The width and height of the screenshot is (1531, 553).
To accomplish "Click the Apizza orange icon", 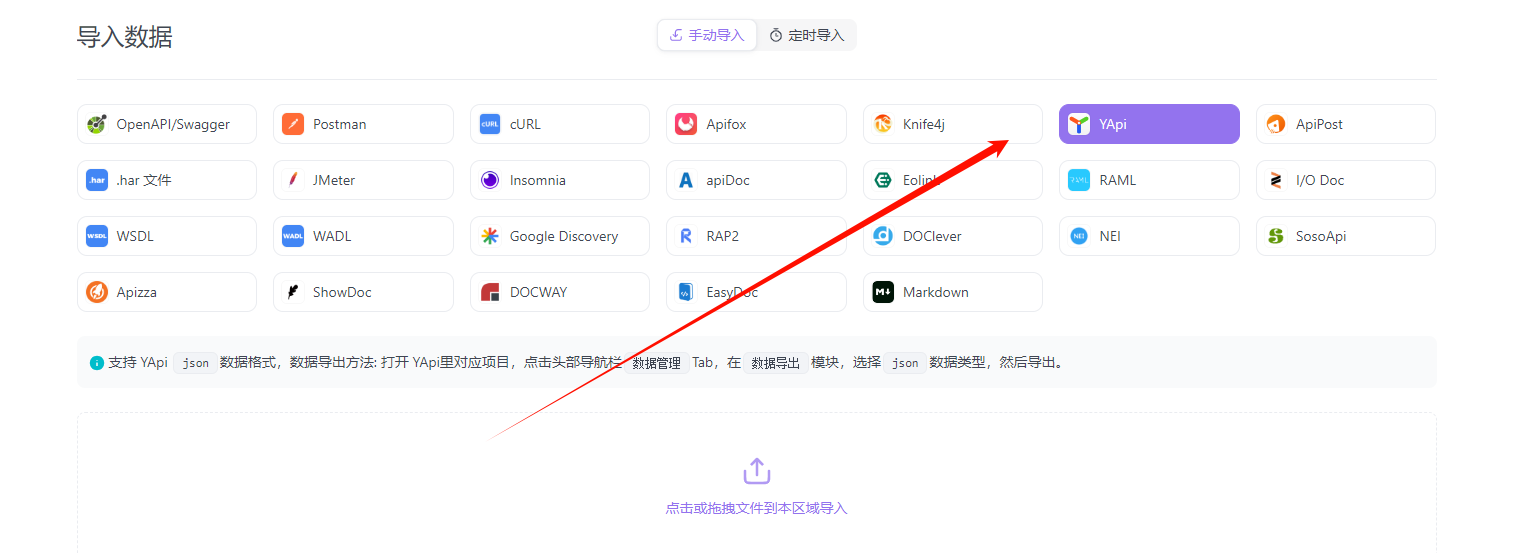I will tap(97, 292).
